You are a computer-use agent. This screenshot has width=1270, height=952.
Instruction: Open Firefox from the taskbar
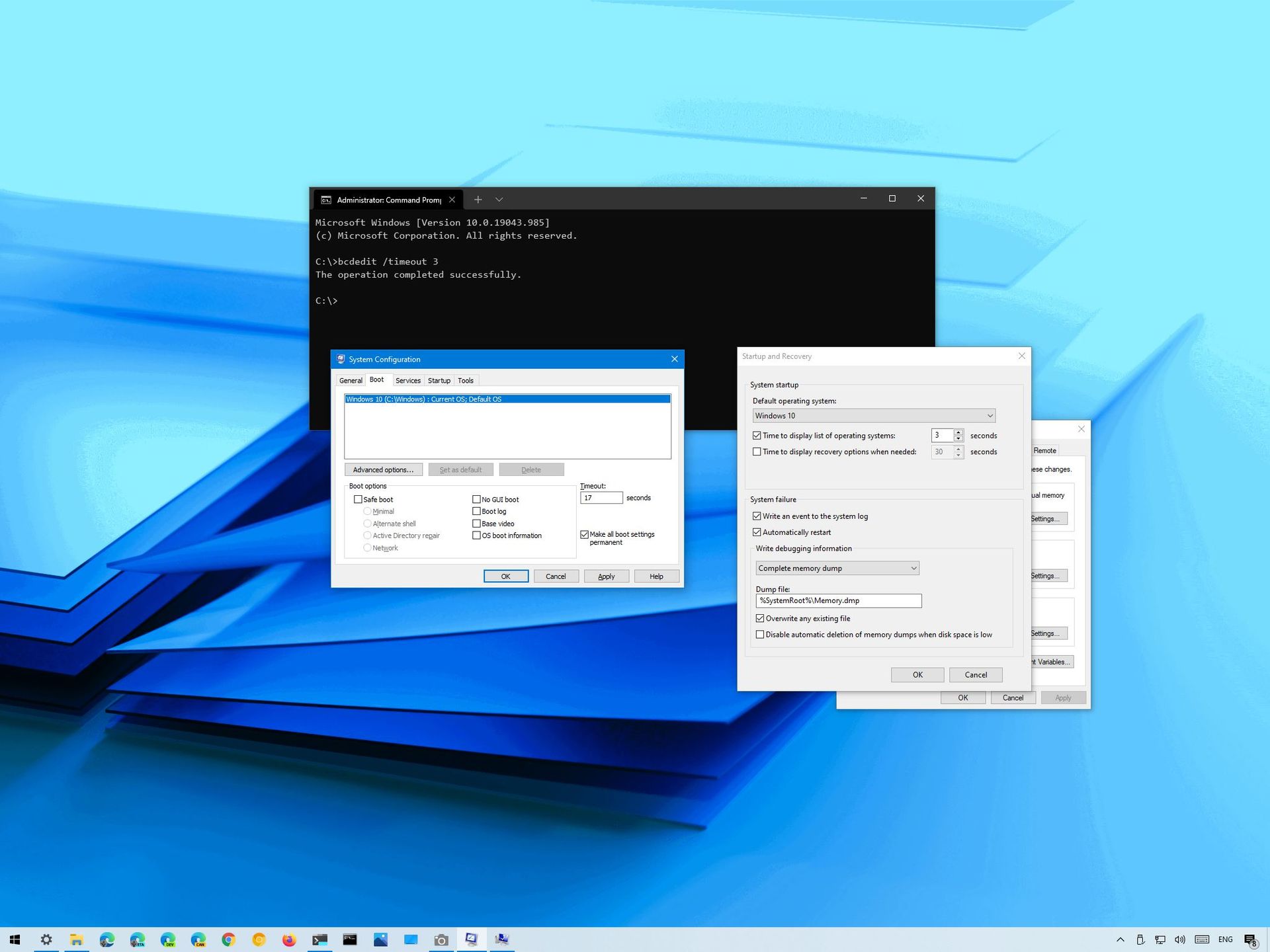pyautogui.click(x=288, y=939)
